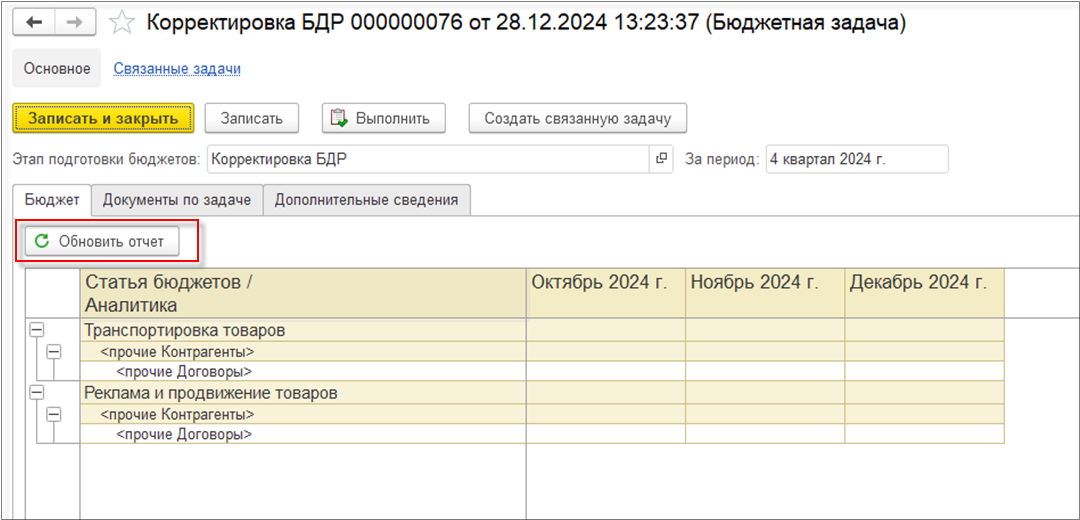The image size is (1080, 520).
Task: Collapse <прочие Контрагенты> under Реклама и продвижение
Action: point(54,414)
